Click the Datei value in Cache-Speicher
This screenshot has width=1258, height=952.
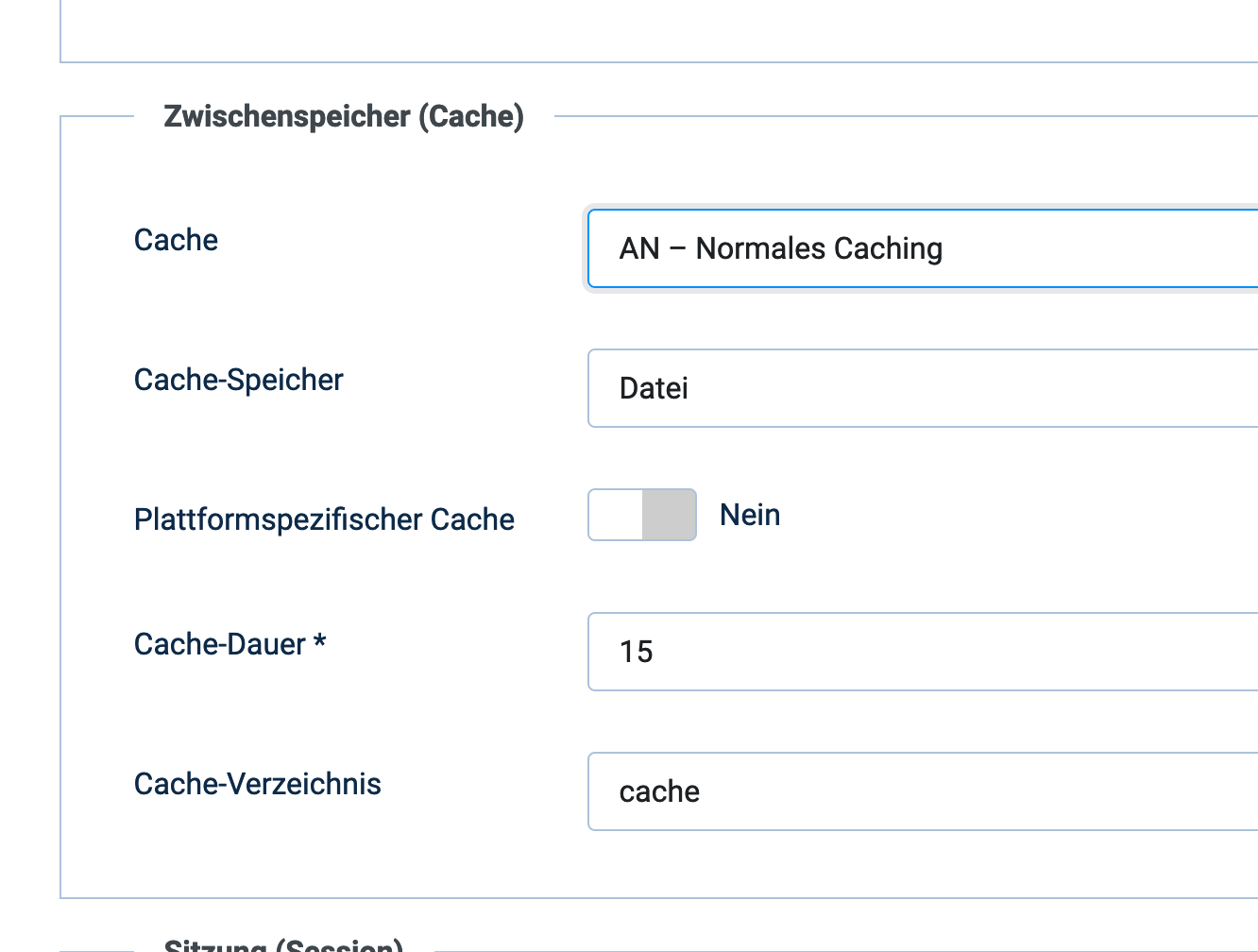(x=654, y=388)
